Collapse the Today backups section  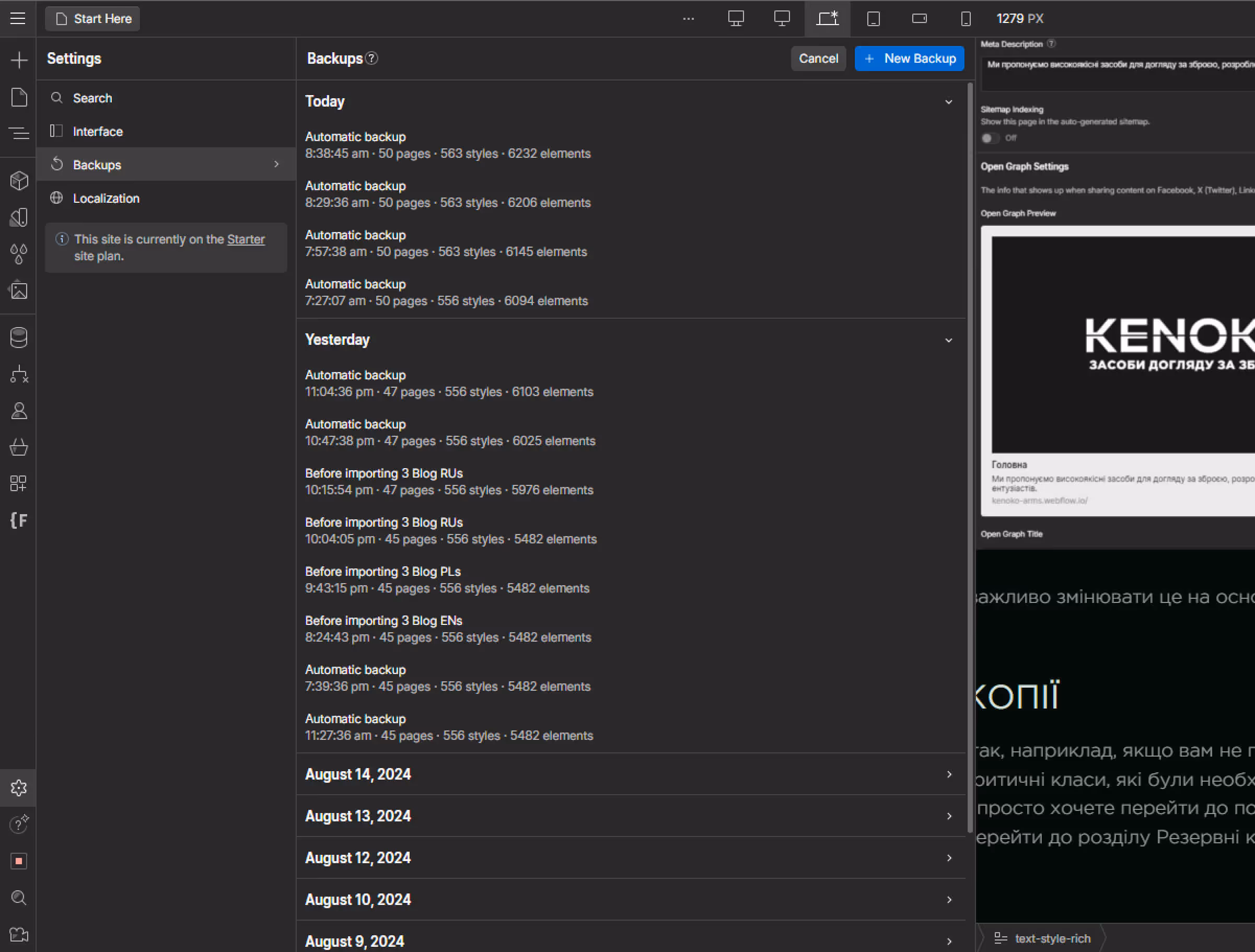948,101
